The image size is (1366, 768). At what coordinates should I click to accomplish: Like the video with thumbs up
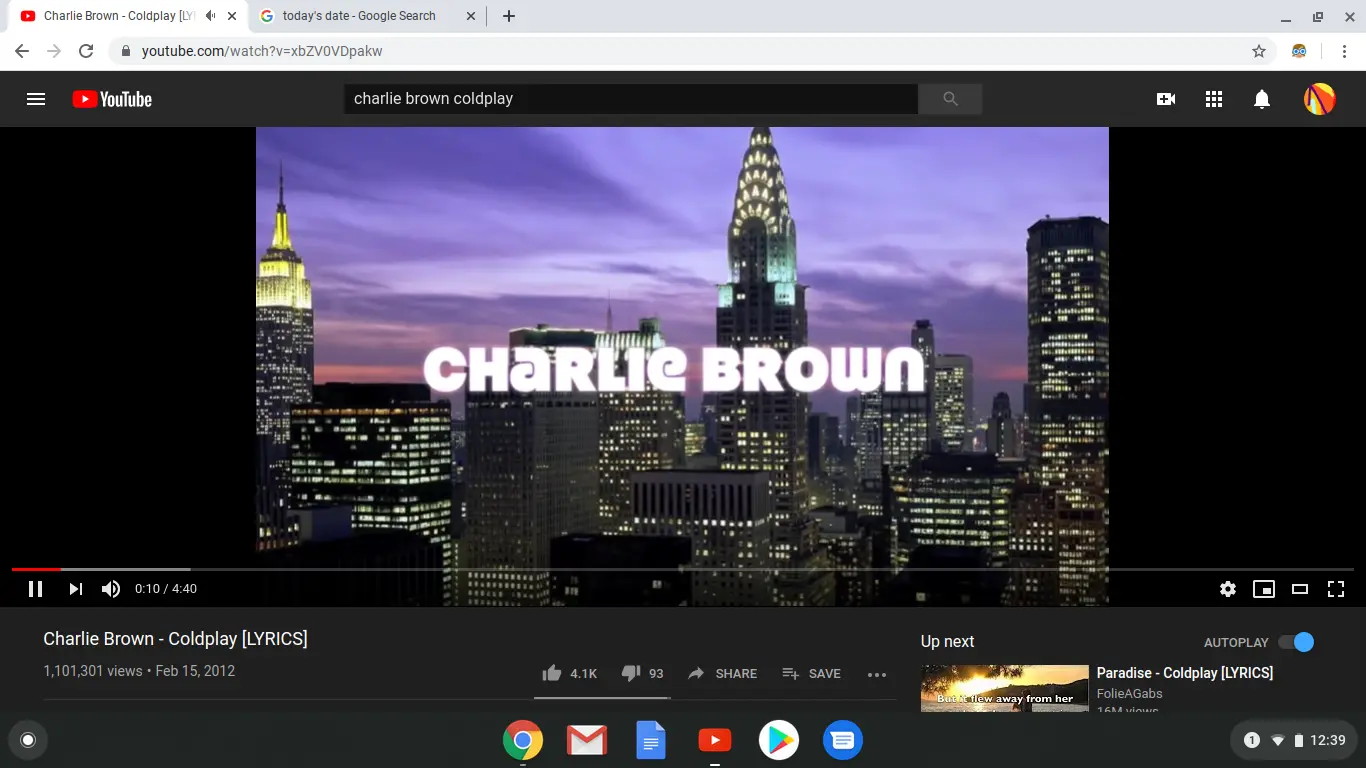pos(568,673)
